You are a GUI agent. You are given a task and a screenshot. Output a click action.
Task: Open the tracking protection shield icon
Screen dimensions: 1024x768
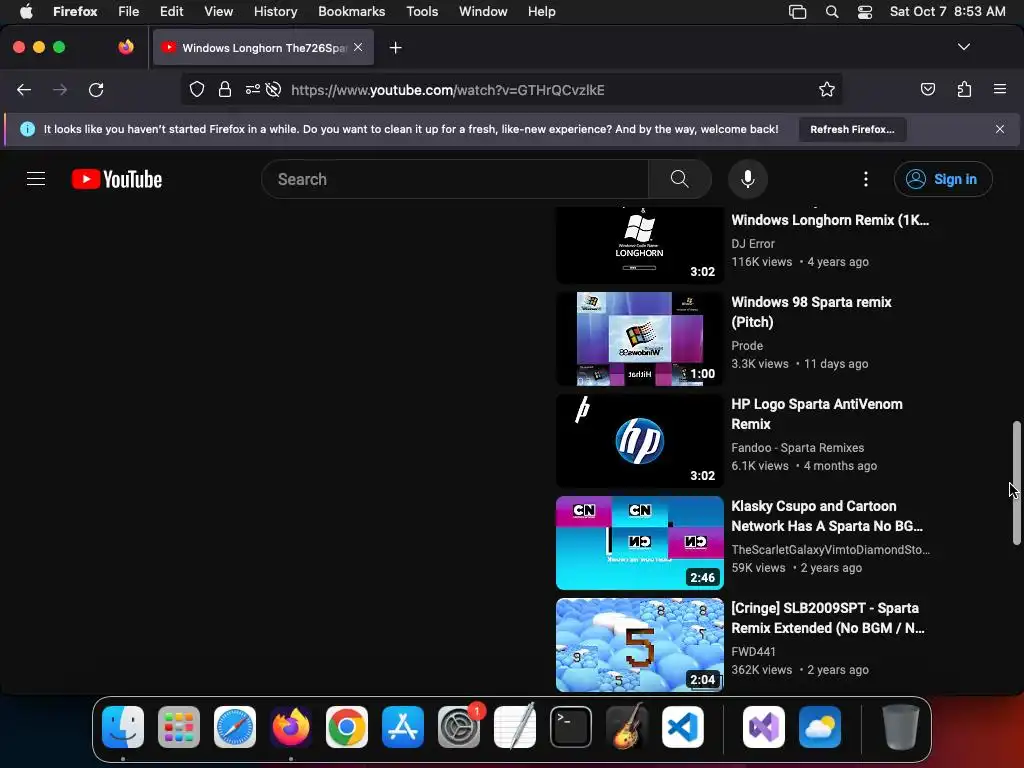coord(197,89)
